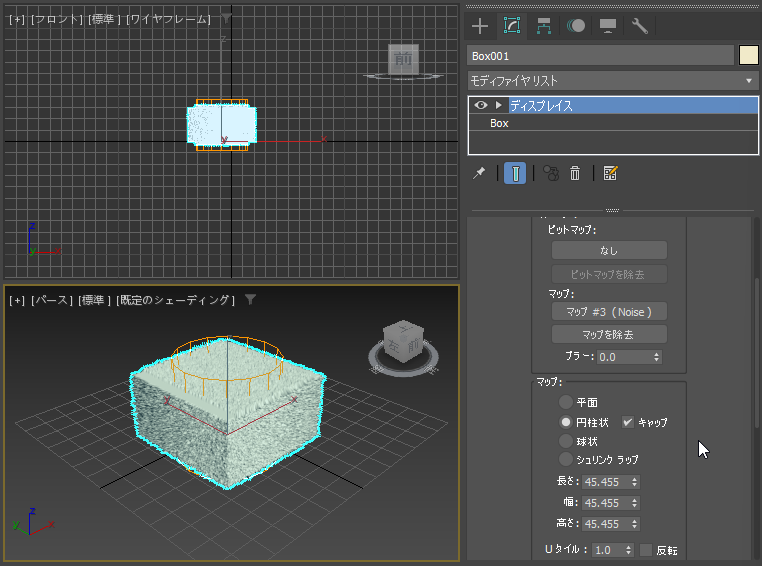This screenshot has height=566, width=762.
Task: Open the Create panel tab (plus icon)
Action: [x=480, y=26]
